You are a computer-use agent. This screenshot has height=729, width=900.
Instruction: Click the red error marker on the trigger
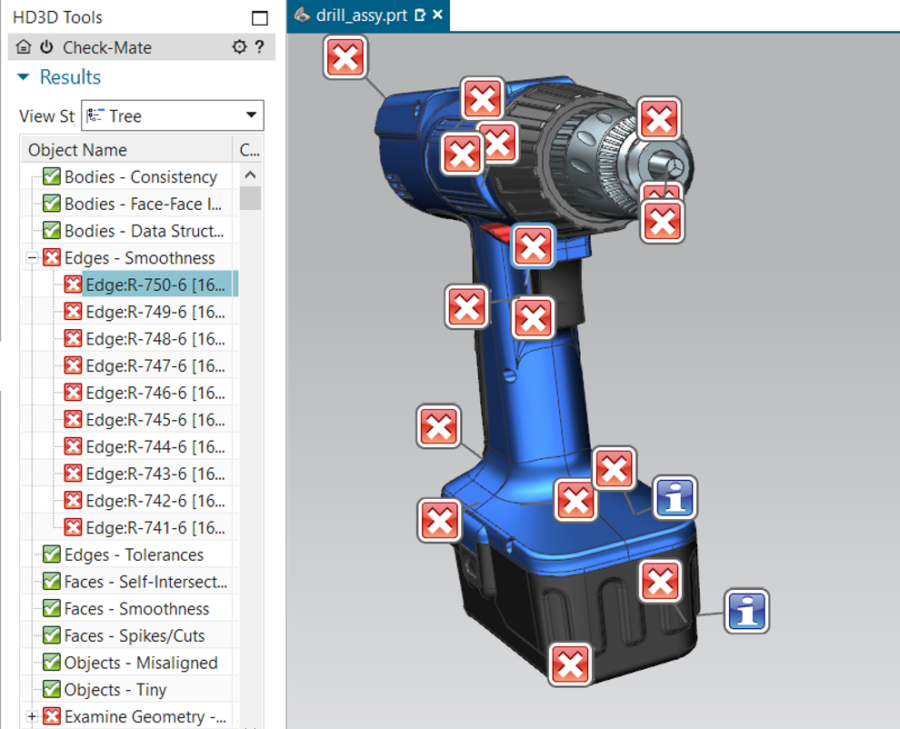click(x=533, y=245)
